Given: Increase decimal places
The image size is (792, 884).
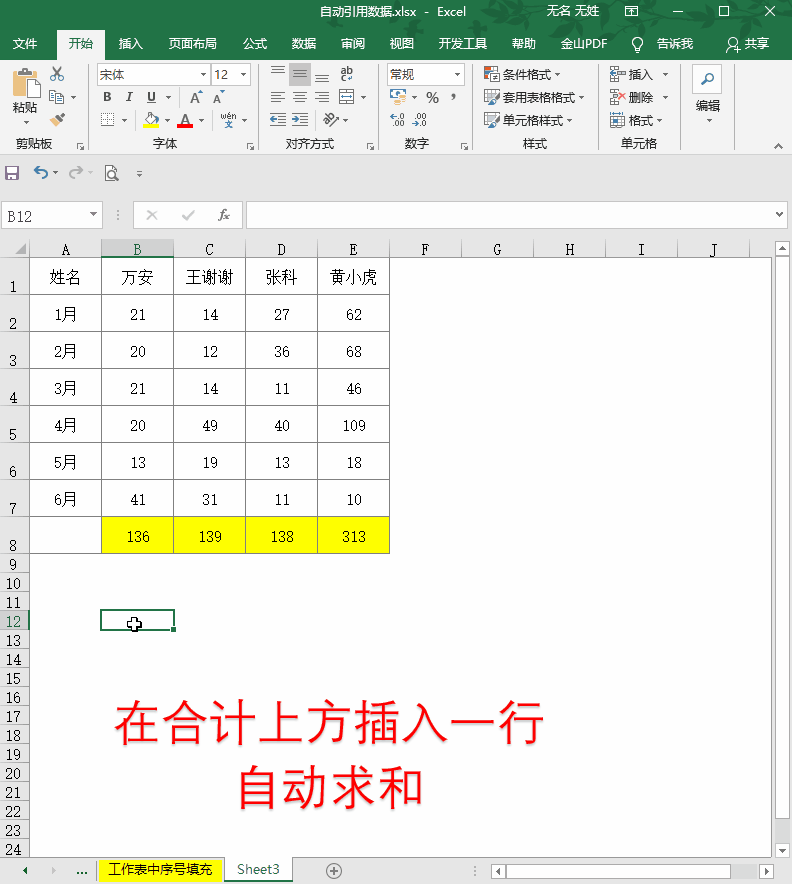Looking at the screenshot, I should (x=397, y=120).
